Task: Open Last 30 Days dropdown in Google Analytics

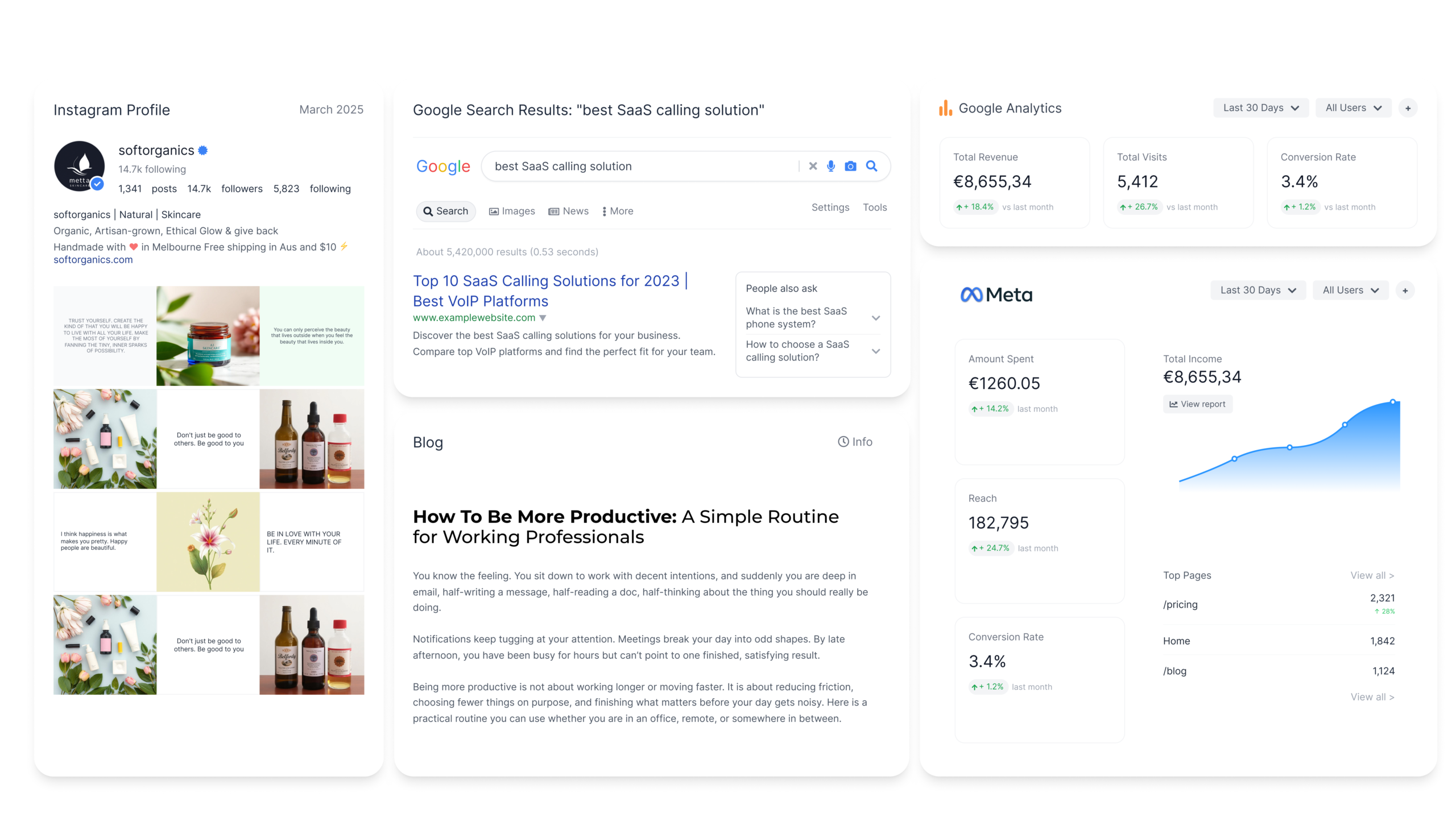Action: tap(1260, 108)
